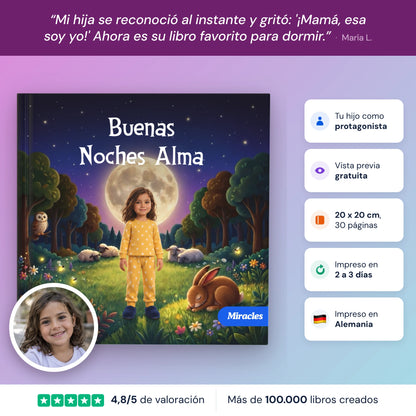Click the sleeping brown rabbit illustration
The image size is (416, 416).
pyautogui.click(x=214, y=289)
